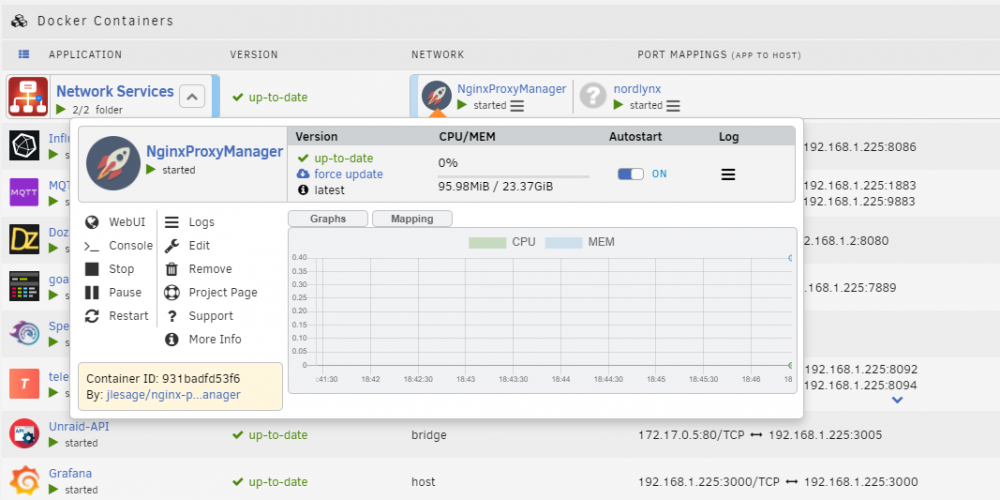Click the Support question entry
Image resolution: width=1000 pixels, height=500 pixels.
tap(198, 316)
